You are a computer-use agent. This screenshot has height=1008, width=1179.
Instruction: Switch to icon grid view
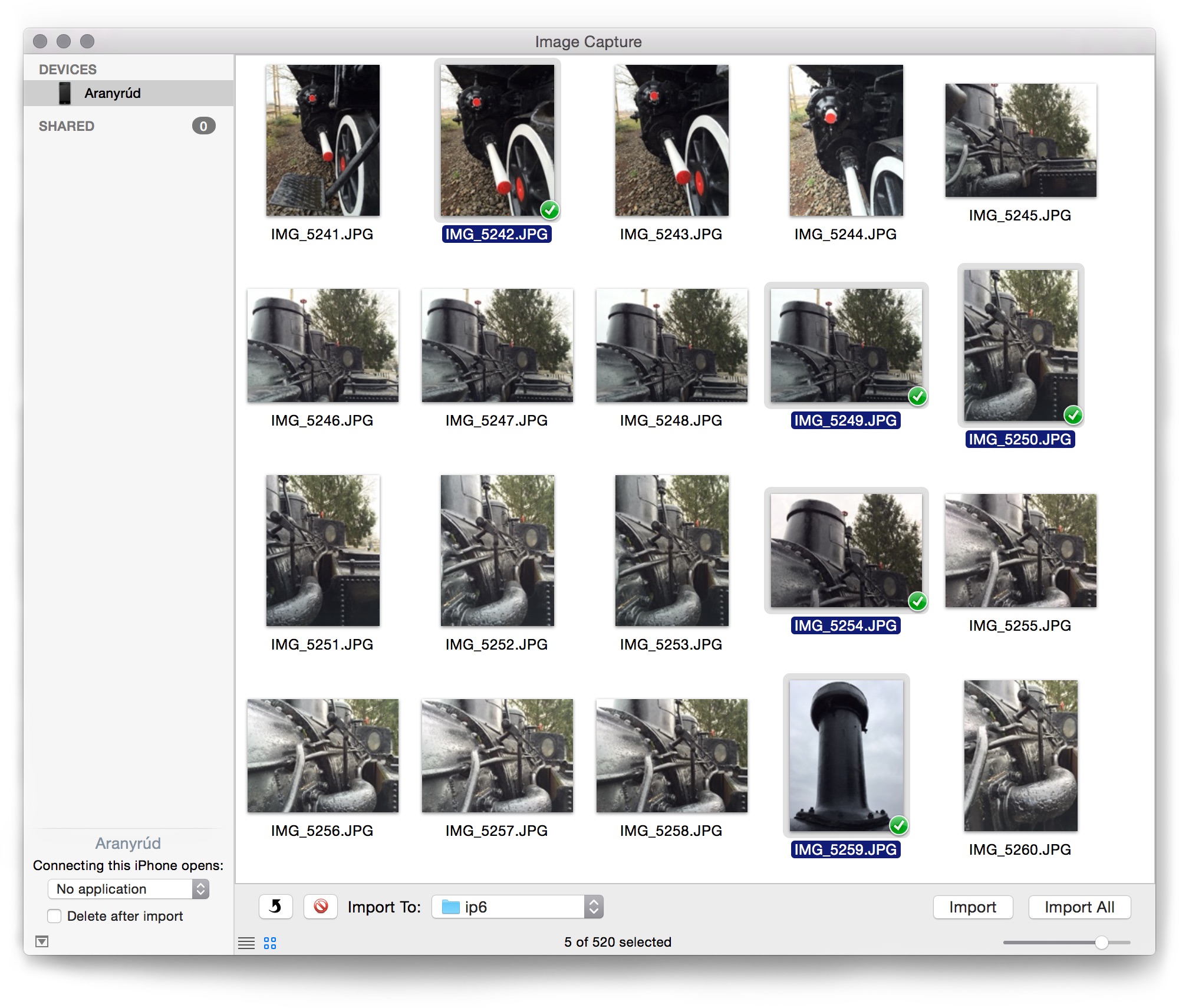(x=270, y=943)
